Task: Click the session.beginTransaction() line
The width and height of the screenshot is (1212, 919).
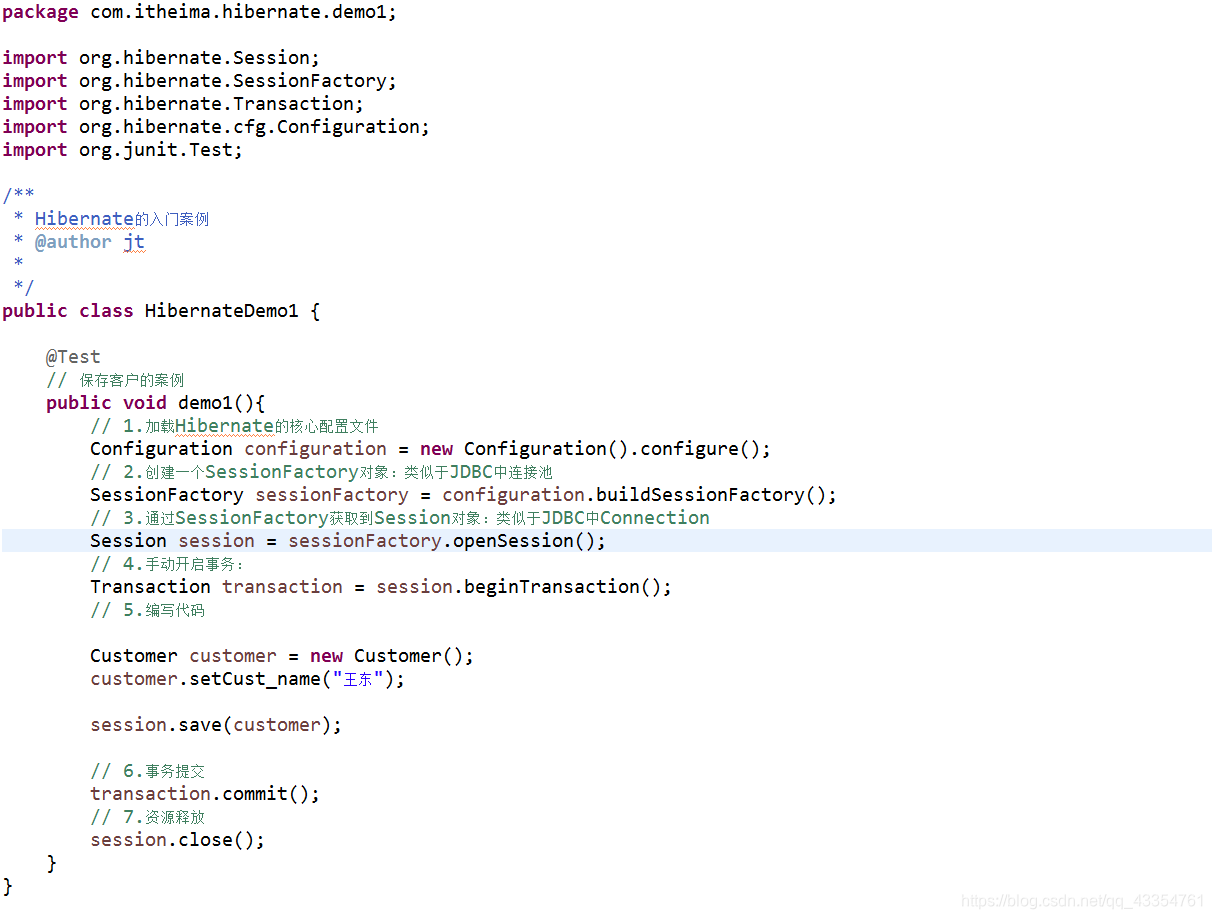Action: 381,587
